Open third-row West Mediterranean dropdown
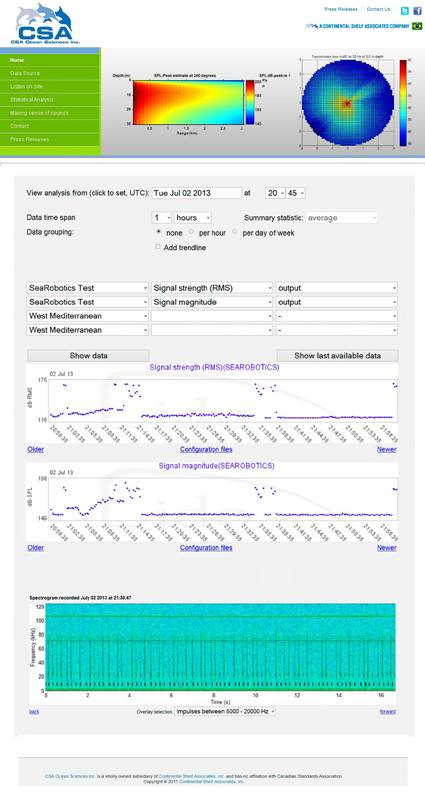The width and height of the screenshot is (425, 794). pos(87,316)
